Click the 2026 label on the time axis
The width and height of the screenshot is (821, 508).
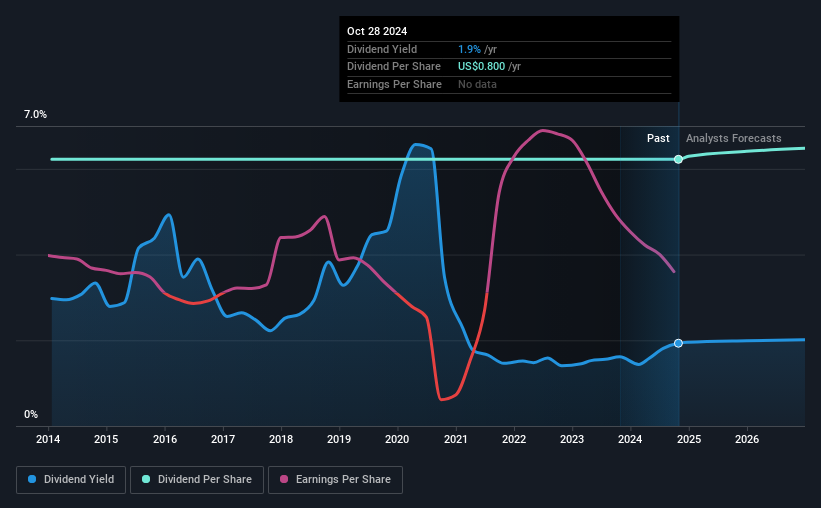click(x=747, y=439)
